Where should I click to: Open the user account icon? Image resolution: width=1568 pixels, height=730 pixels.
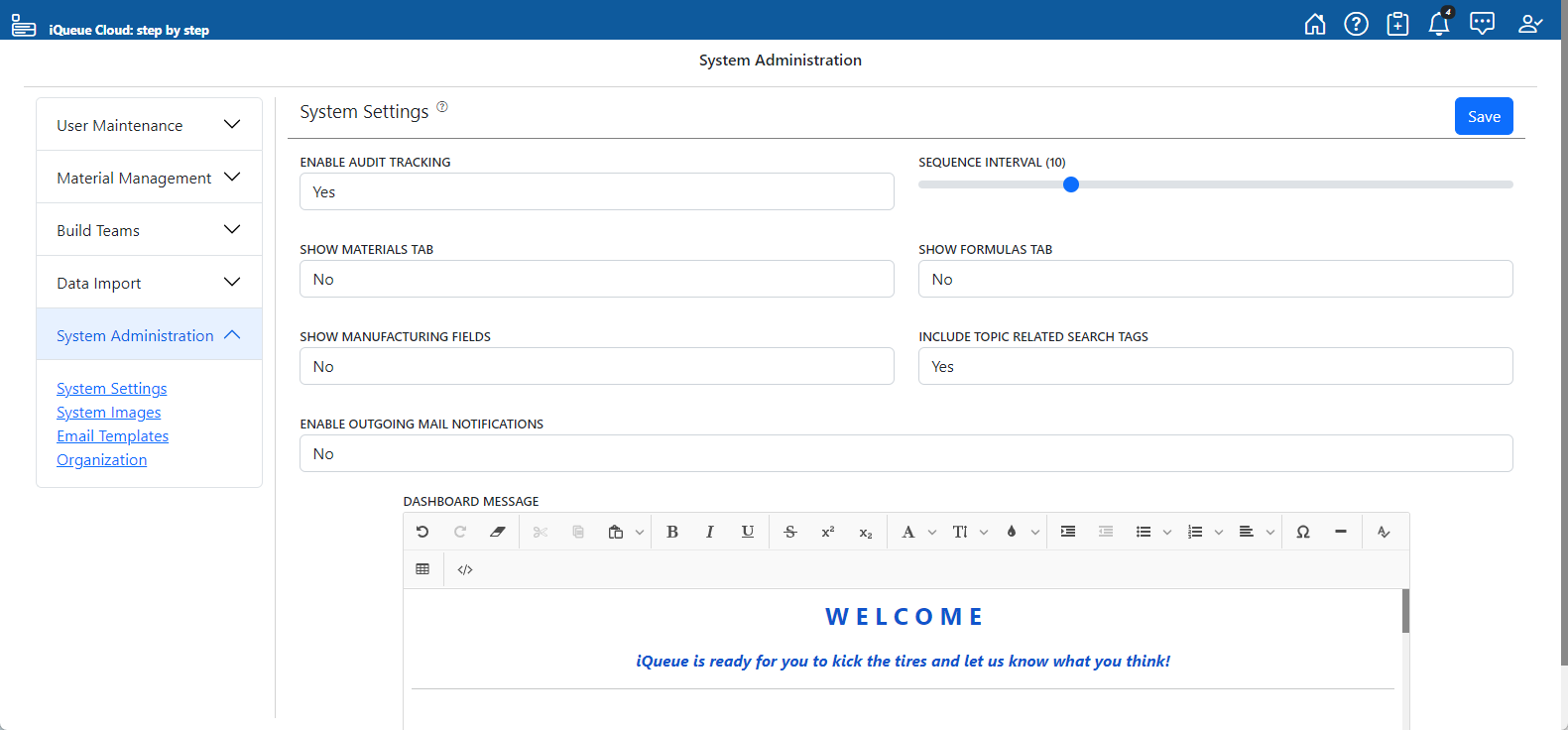coord(1530,24)
